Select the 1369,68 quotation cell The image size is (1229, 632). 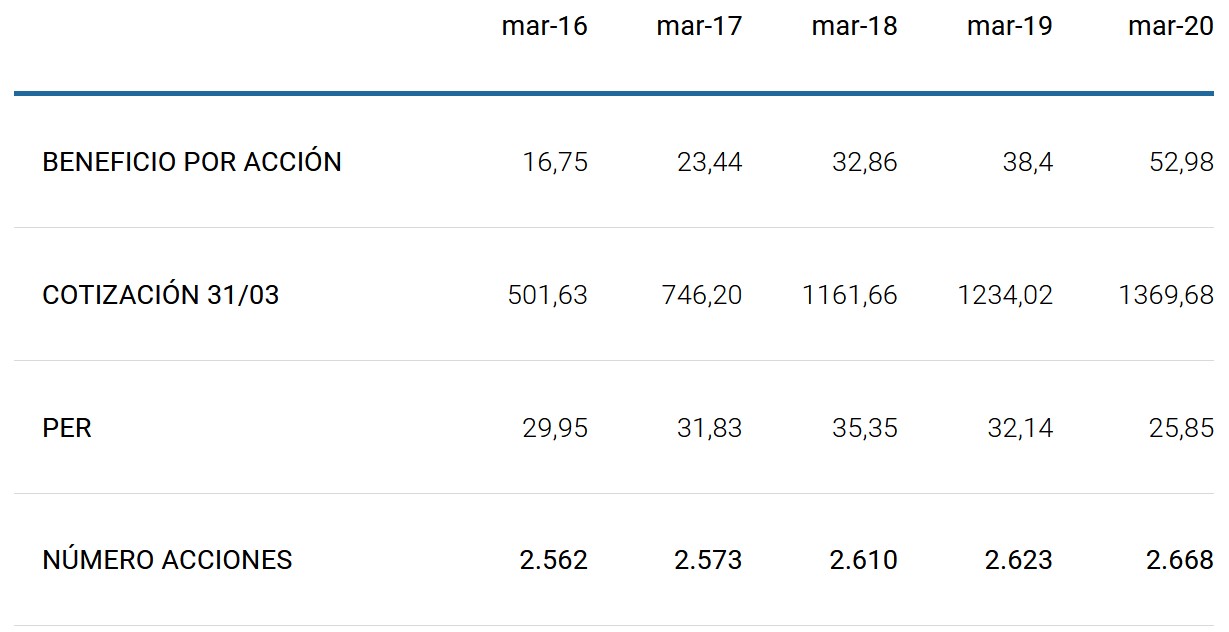(x=1166, y=295)
